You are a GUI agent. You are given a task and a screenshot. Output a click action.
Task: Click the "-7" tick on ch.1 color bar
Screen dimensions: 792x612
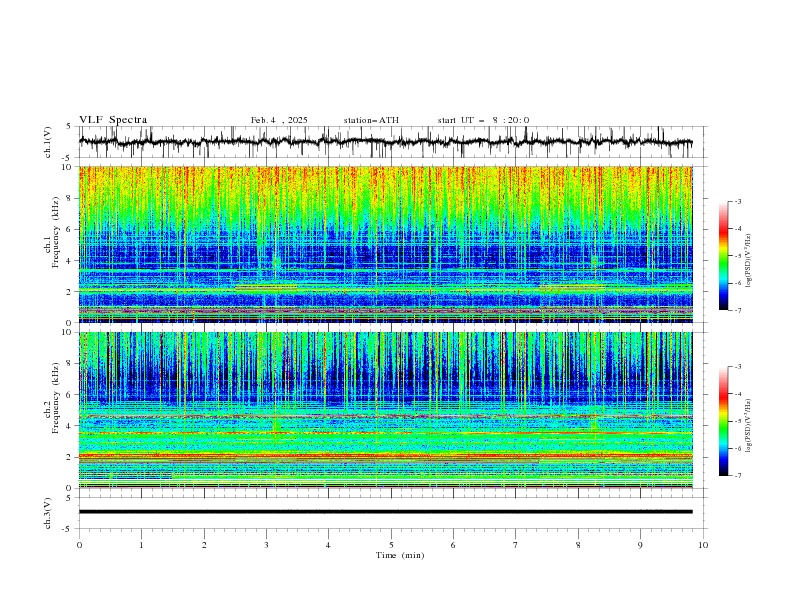tap(737, 310)
